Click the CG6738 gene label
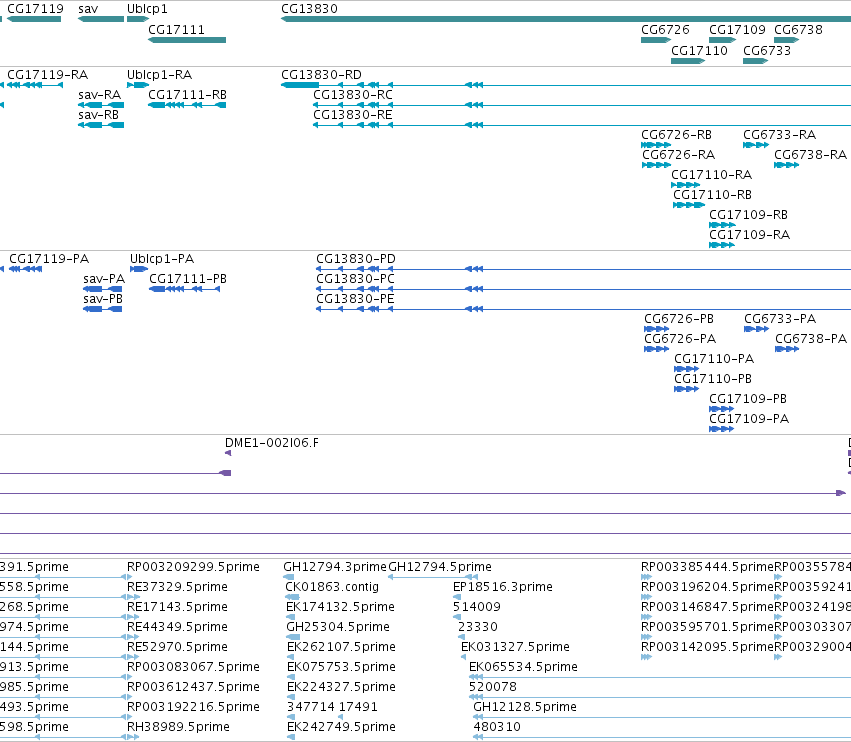851x742 pixels. 798,29
